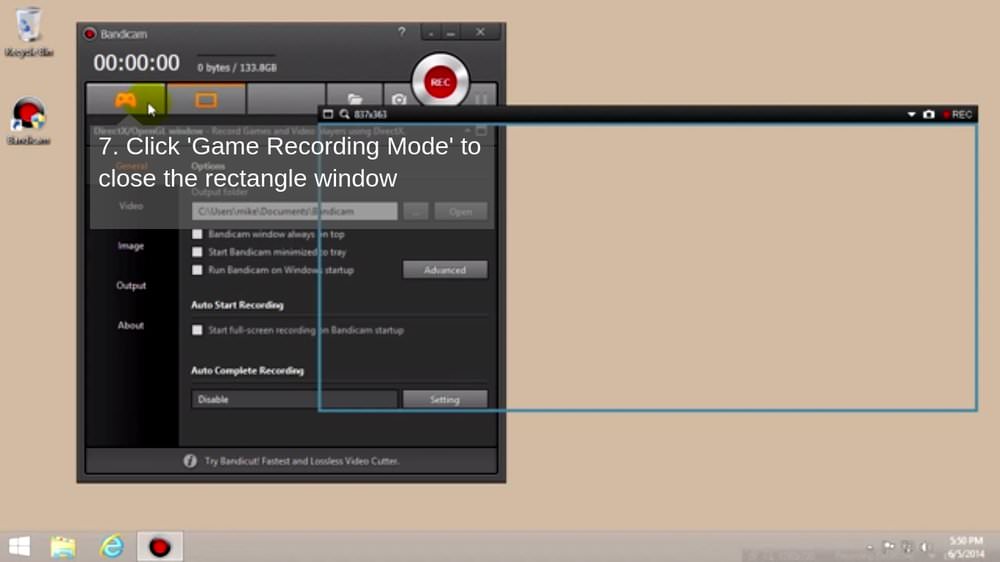
Task: Switch to the Output tab
Action: tap(131, 285)
